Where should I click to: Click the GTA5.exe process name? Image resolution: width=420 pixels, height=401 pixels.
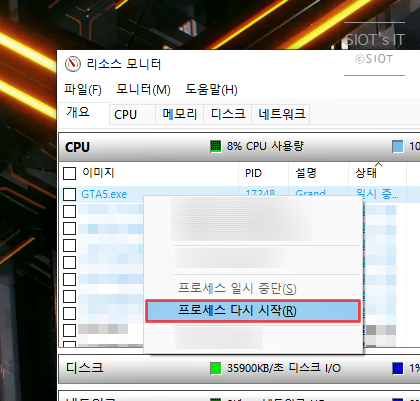click(104, 194)
